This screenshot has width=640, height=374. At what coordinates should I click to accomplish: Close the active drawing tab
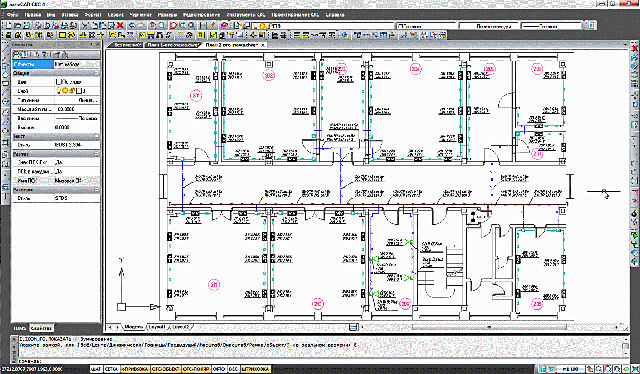(x=263, y=45)
